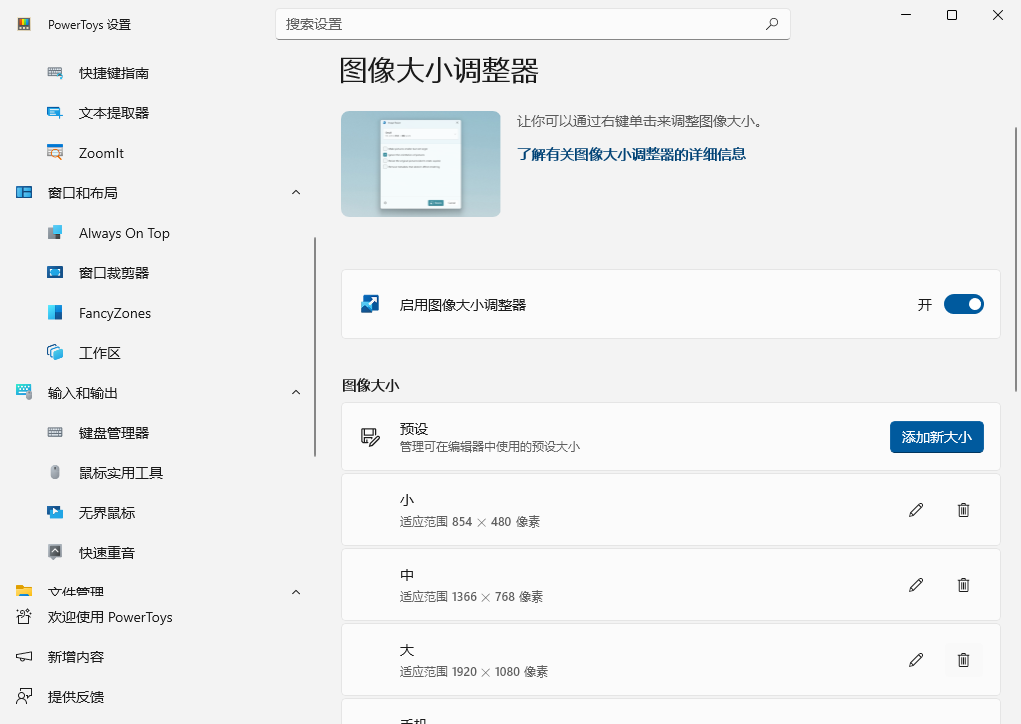
Task: Collapse the 窗口和布局 section
Action: 295,192
